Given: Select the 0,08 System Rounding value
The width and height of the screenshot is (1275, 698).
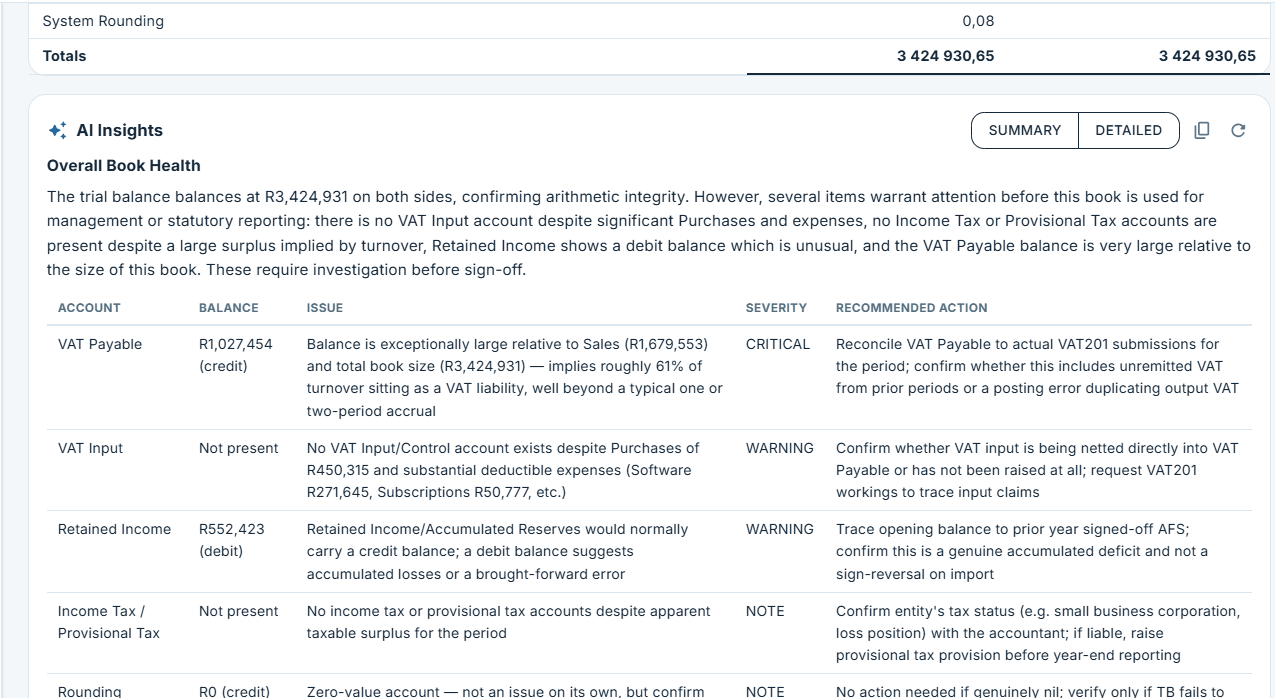Looking at the screenshot, I should 978,21.
